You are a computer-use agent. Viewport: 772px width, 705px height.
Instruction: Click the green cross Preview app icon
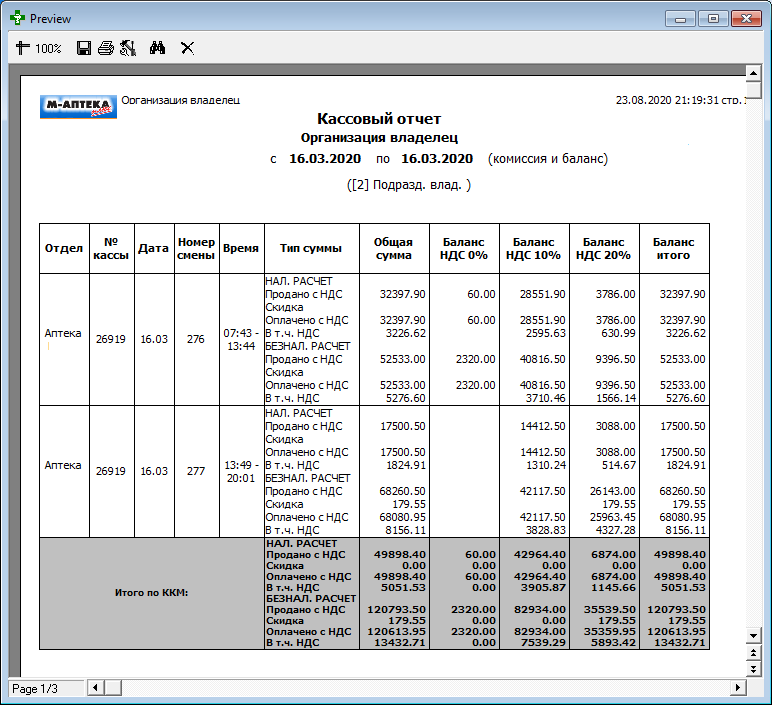coord(17,18)
